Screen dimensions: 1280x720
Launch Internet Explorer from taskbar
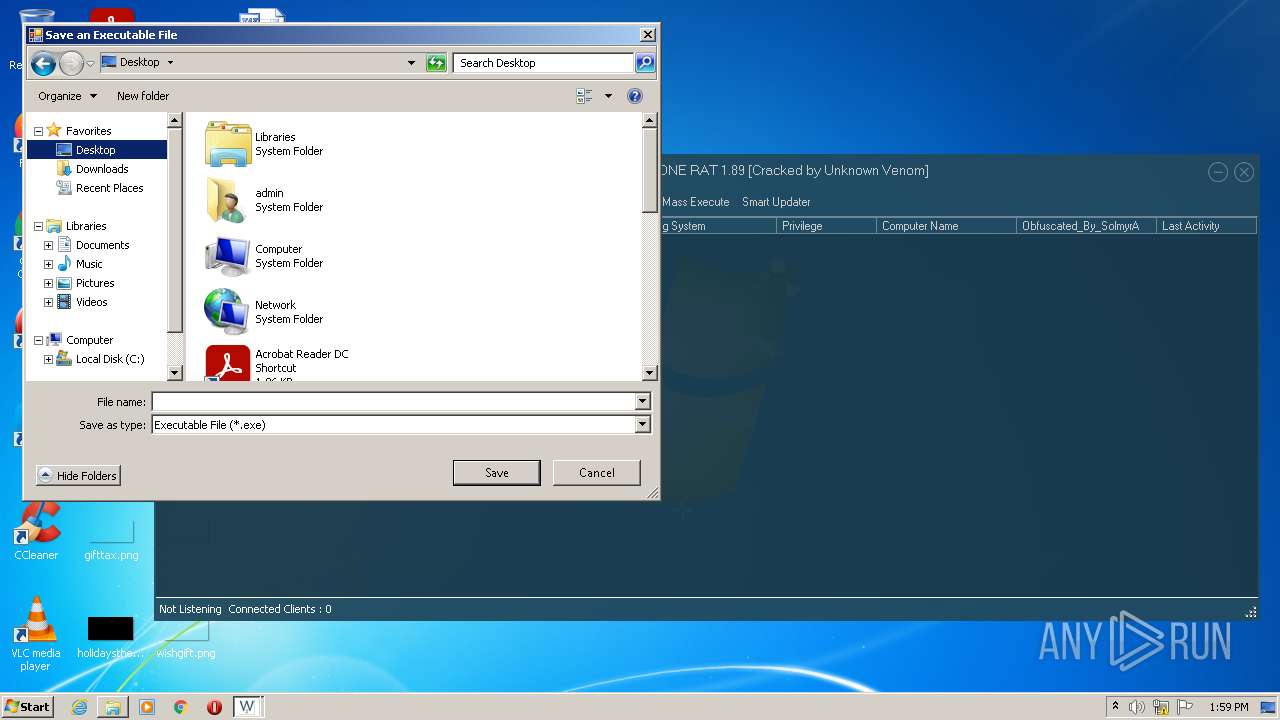79,707
